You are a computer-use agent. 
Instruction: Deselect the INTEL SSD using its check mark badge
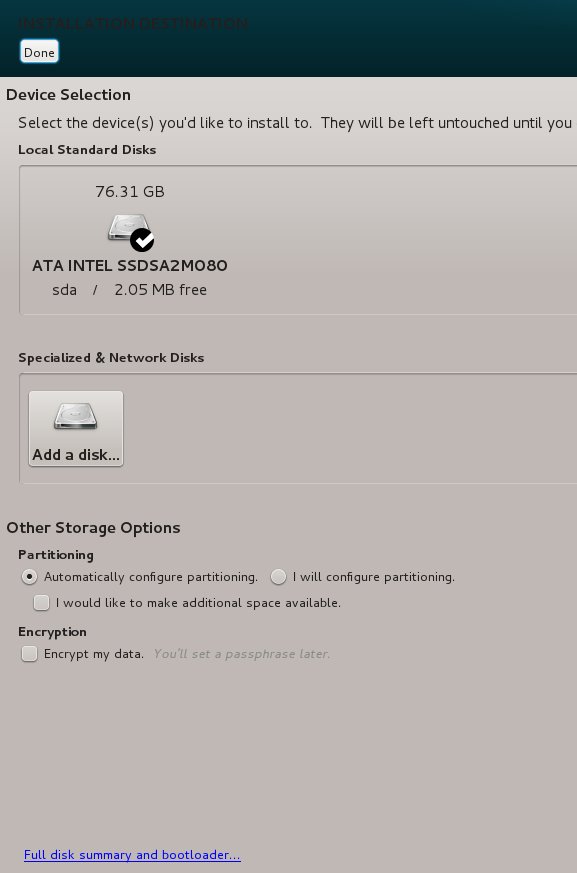point(142,241)
